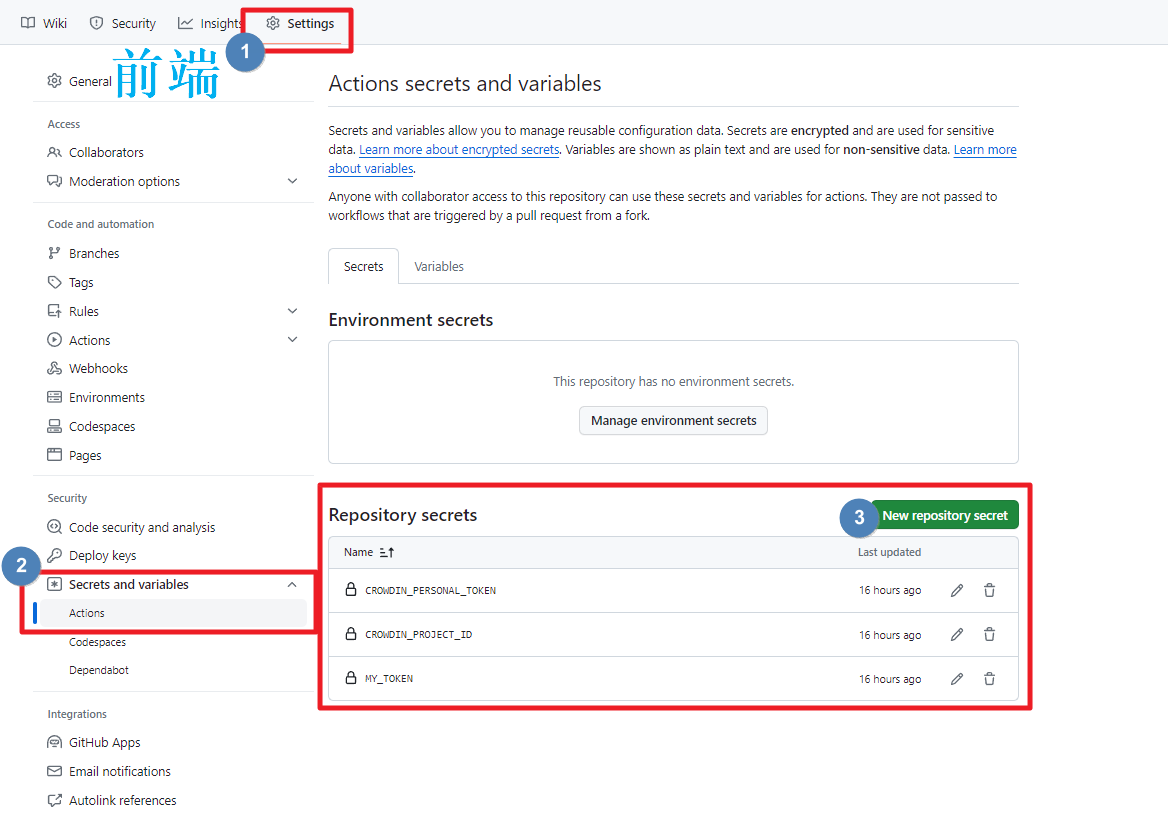Expand the Rules sidebar section
The image size is (1168, 834).
[292, 311]
